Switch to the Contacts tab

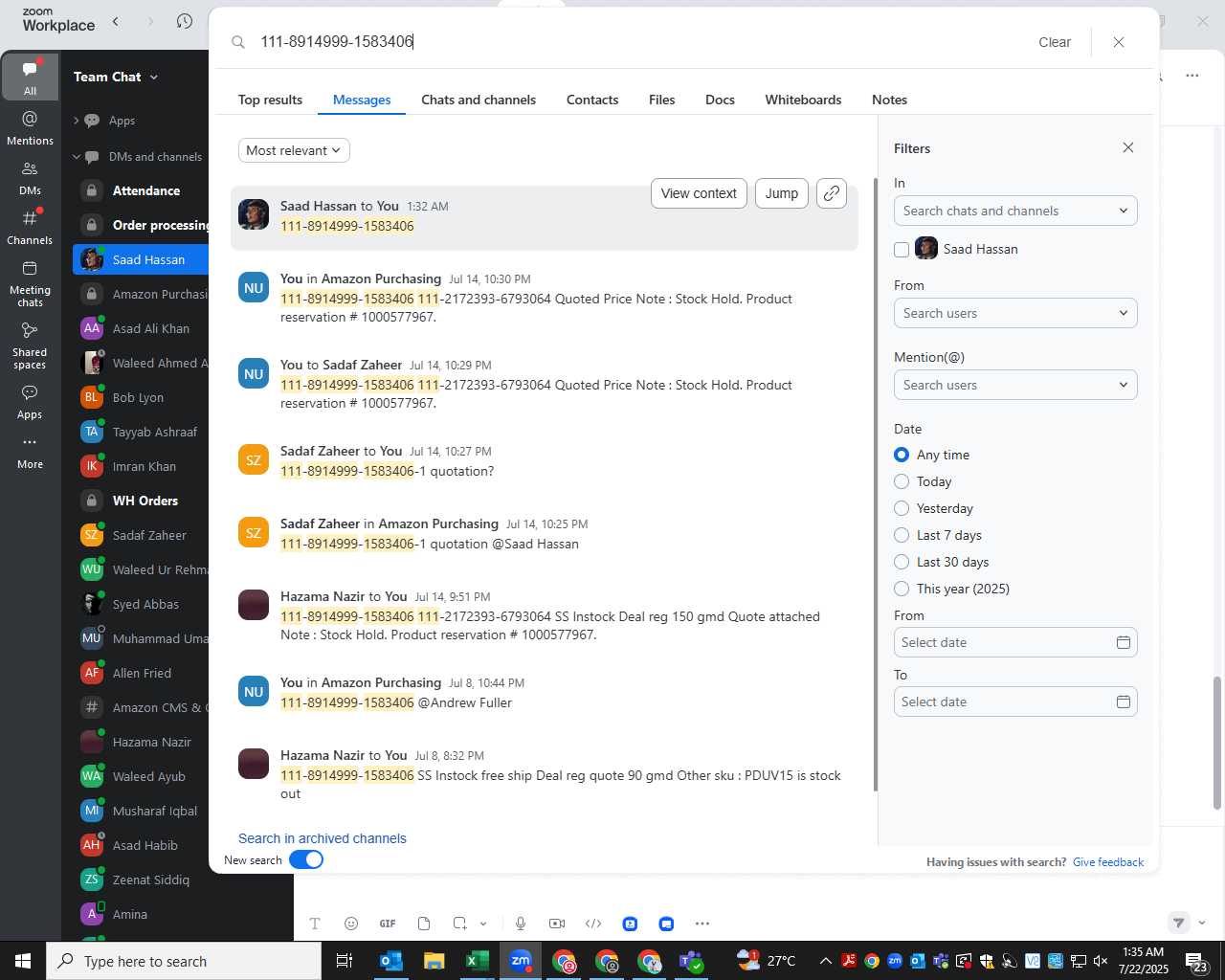[592, 100]
